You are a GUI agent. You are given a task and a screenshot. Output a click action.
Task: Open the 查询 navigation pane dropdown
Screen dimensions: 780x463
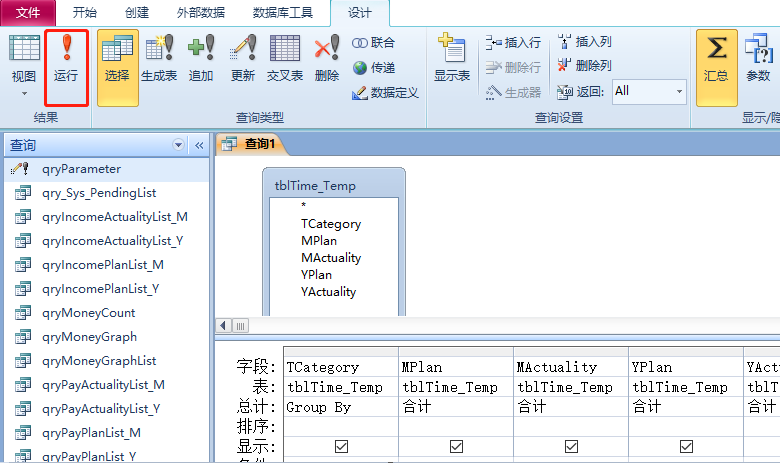(178, 145)
